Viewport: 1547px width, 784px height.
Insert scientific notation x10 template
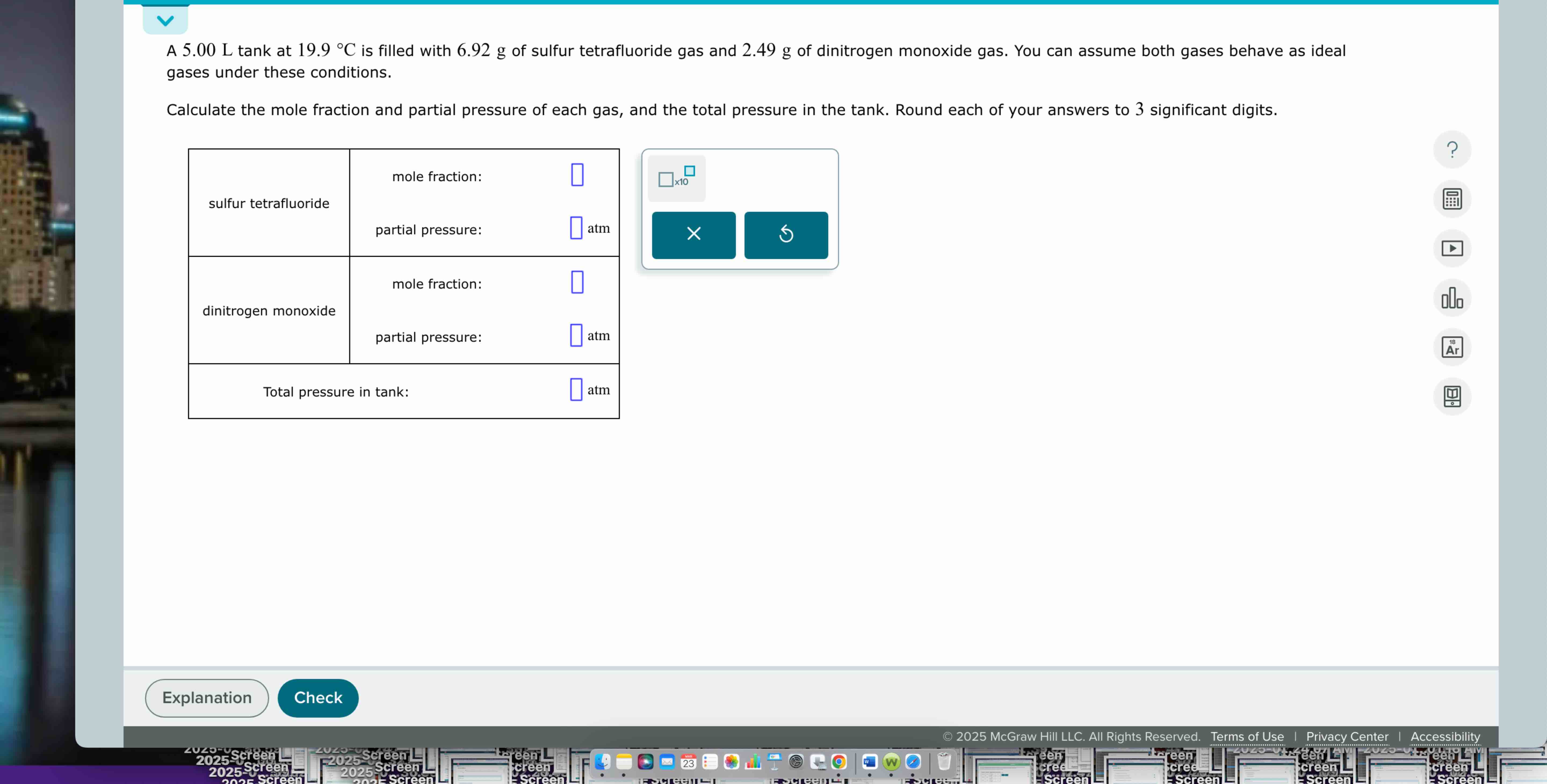[676, 178]
